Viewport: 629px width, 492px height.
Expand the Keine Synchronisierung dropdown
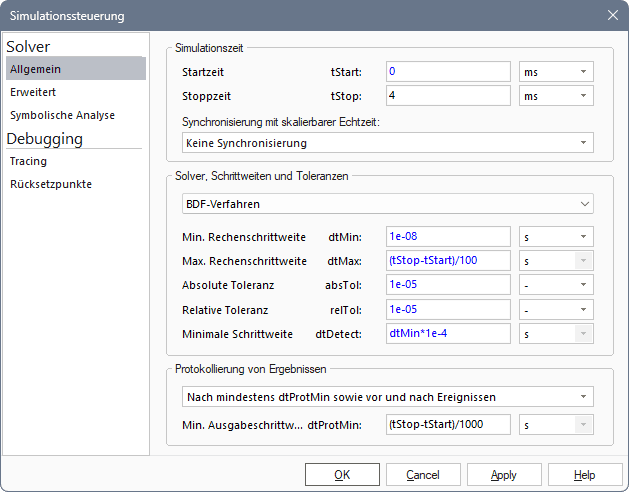pyautogui.click(x=388, y=143)
